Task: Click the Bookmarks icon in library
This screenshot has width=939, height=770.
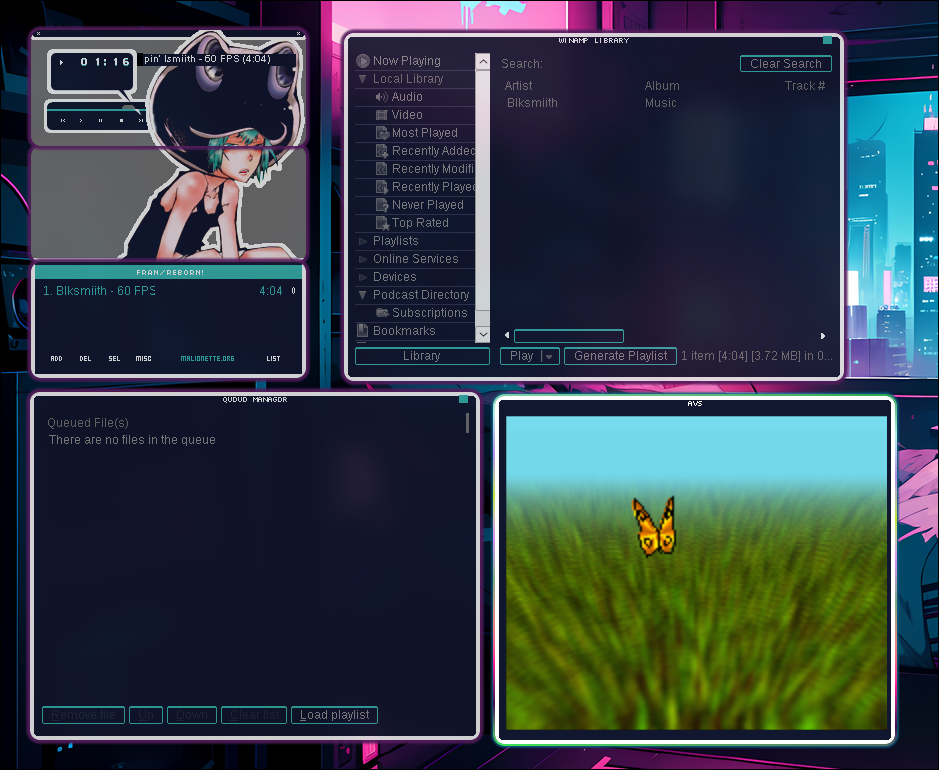Action: click(362, 331)
